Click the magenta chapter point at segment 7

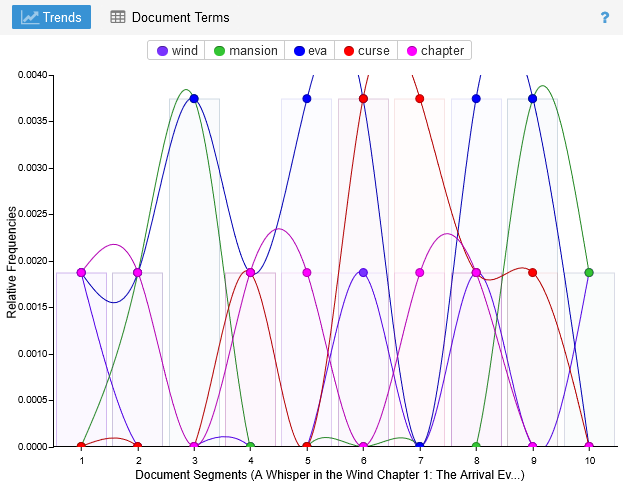click(x=420, y=272)
